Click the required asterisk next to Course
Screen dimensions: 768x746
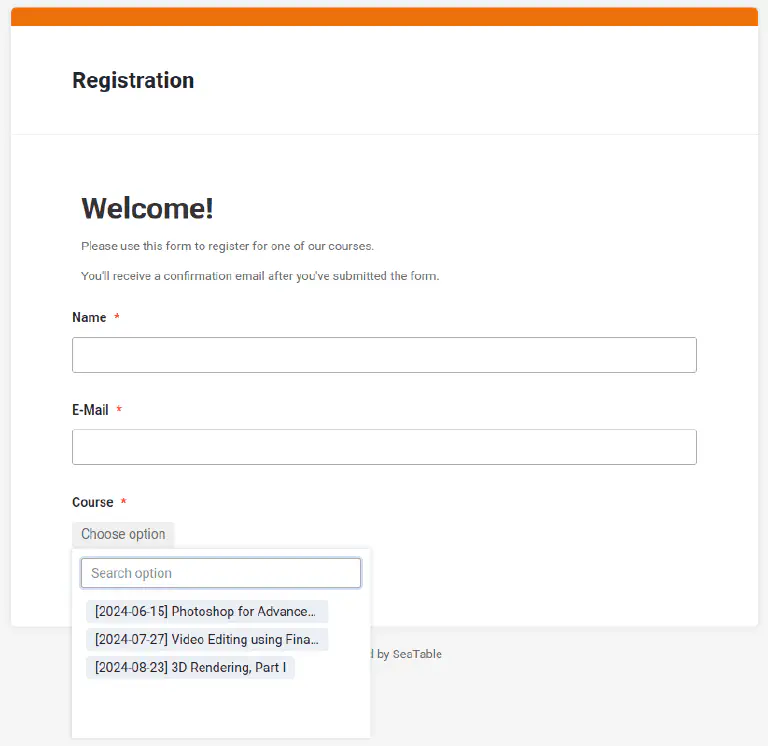pos(124,503)
